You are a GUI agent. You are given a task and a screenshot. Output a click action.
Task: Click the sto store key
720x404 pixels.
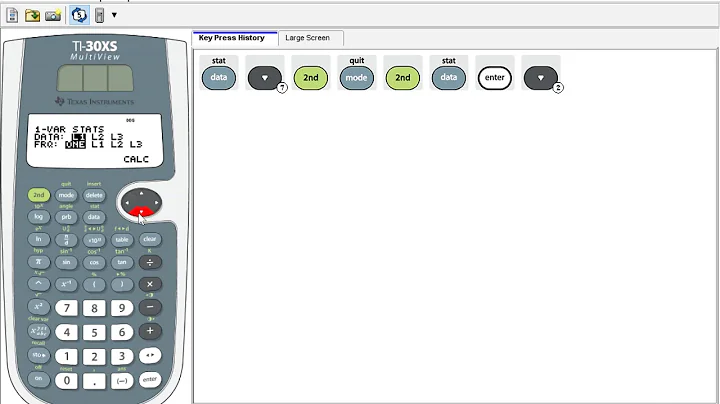click(39, 355)
